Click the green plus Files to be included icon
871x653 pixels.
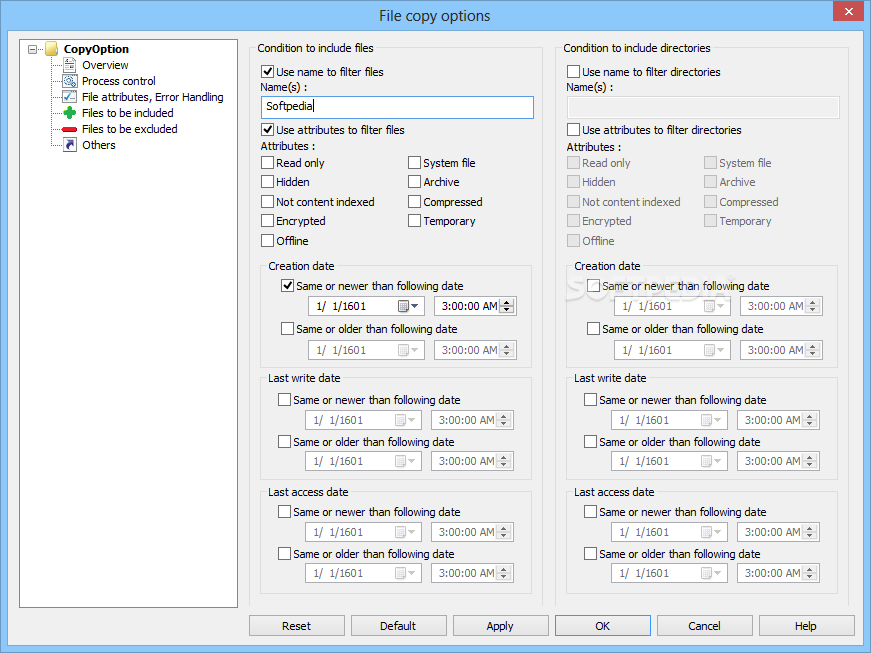(x=69, y=113)
